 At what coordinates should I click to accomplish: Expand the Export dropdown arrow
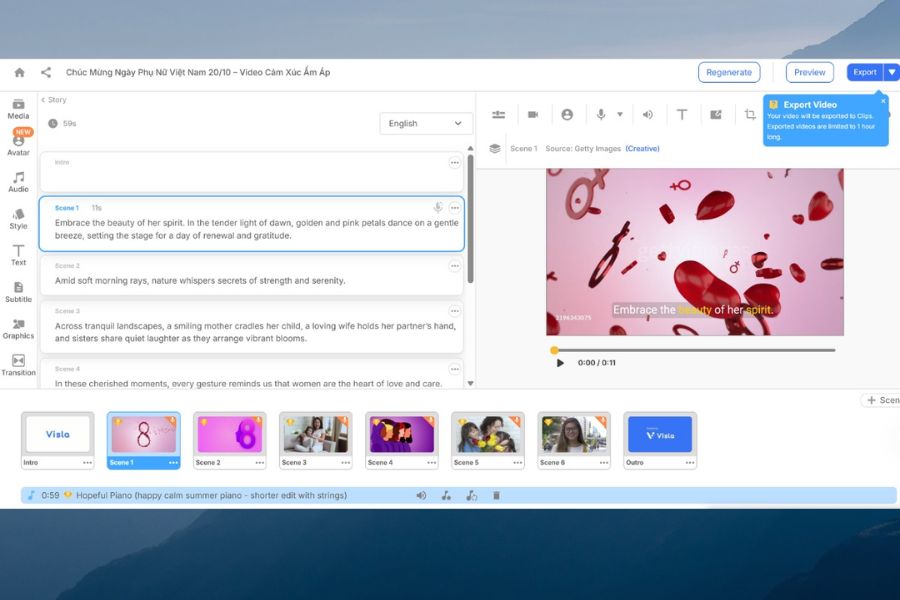pos(891,72)
